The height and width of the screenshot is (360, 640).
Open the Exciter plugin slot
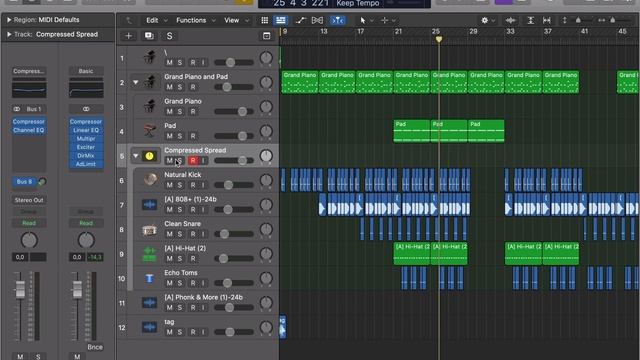tap(86, 147)
